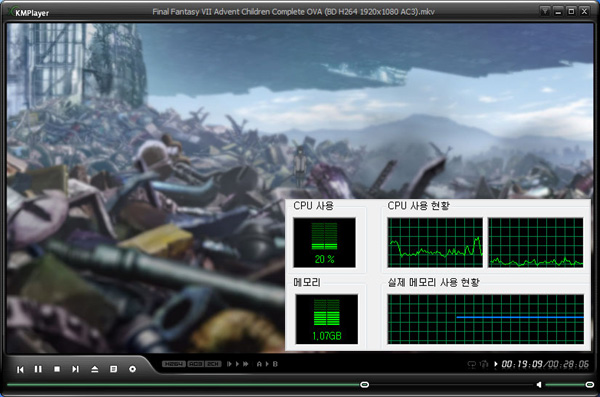Screen dimensions: 600x397
Task: Toggle the repeat playback icon
Action: tap(472, 364)
